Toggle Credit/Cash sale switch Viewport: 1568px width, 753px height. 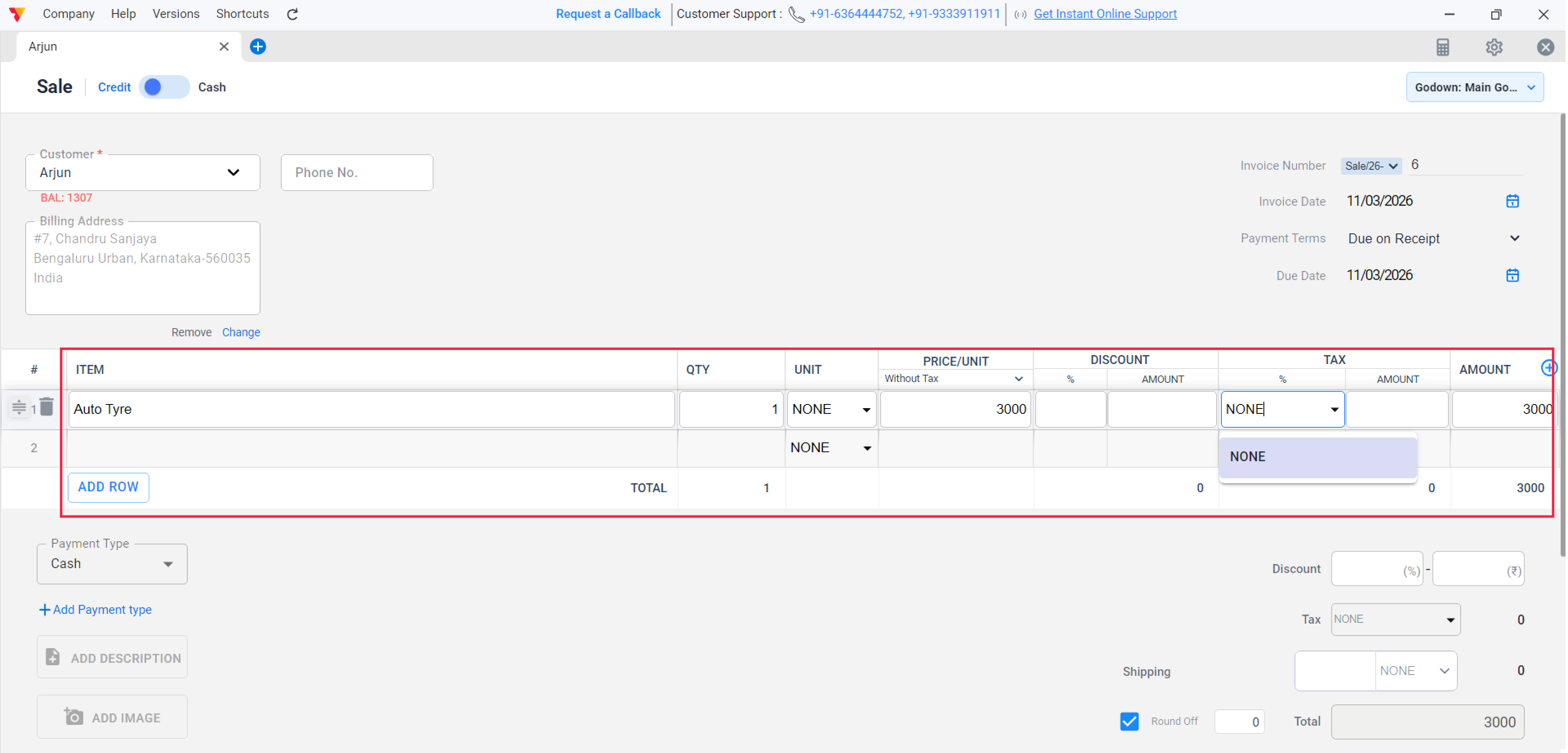(164, 87)
